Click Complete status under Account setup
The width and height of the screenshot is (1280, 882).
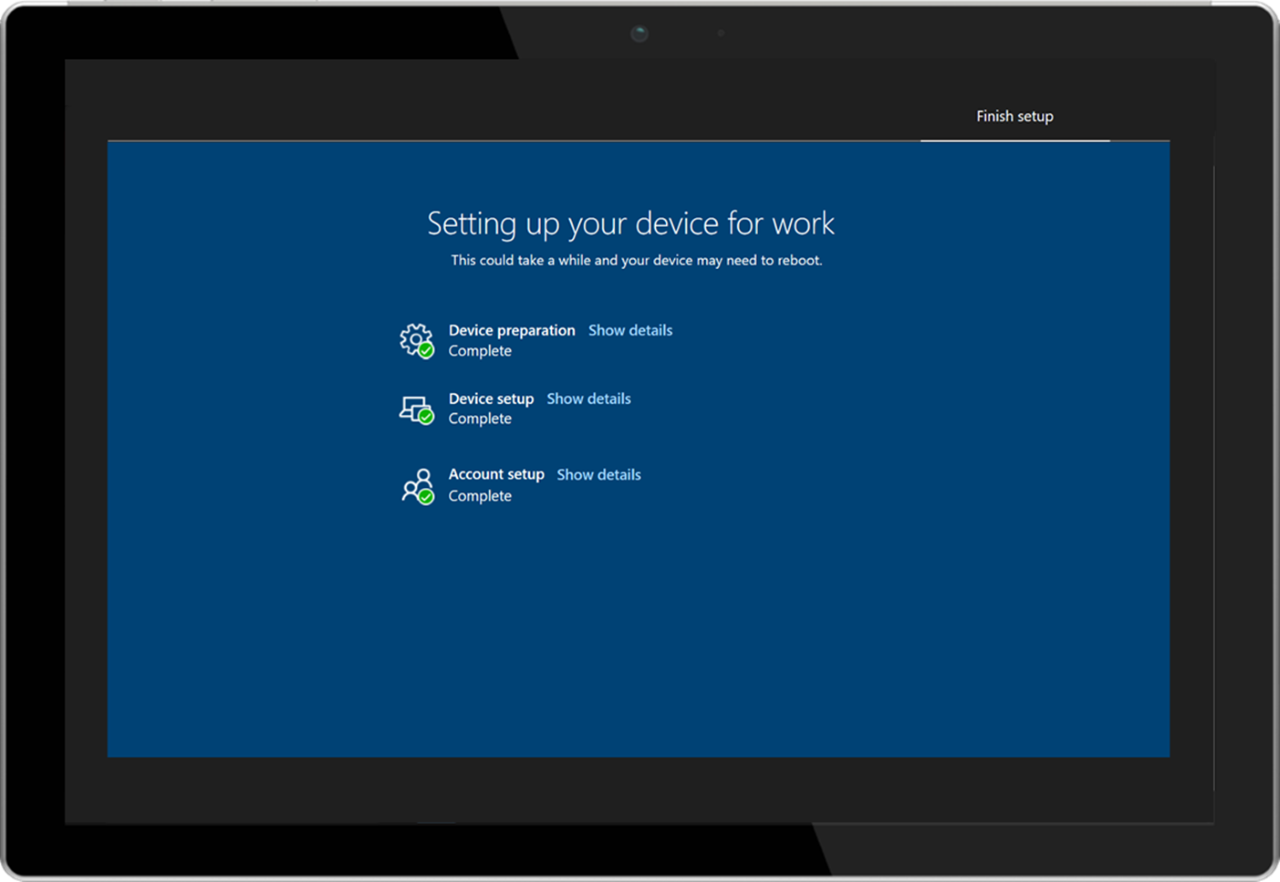[480, 495]
